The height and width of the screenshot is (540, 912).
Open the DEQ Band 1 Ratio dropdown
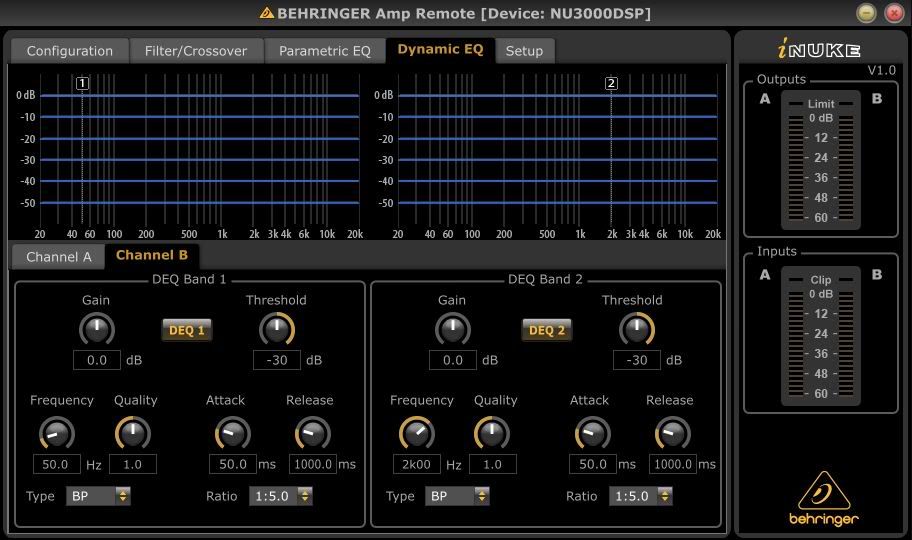281,496
